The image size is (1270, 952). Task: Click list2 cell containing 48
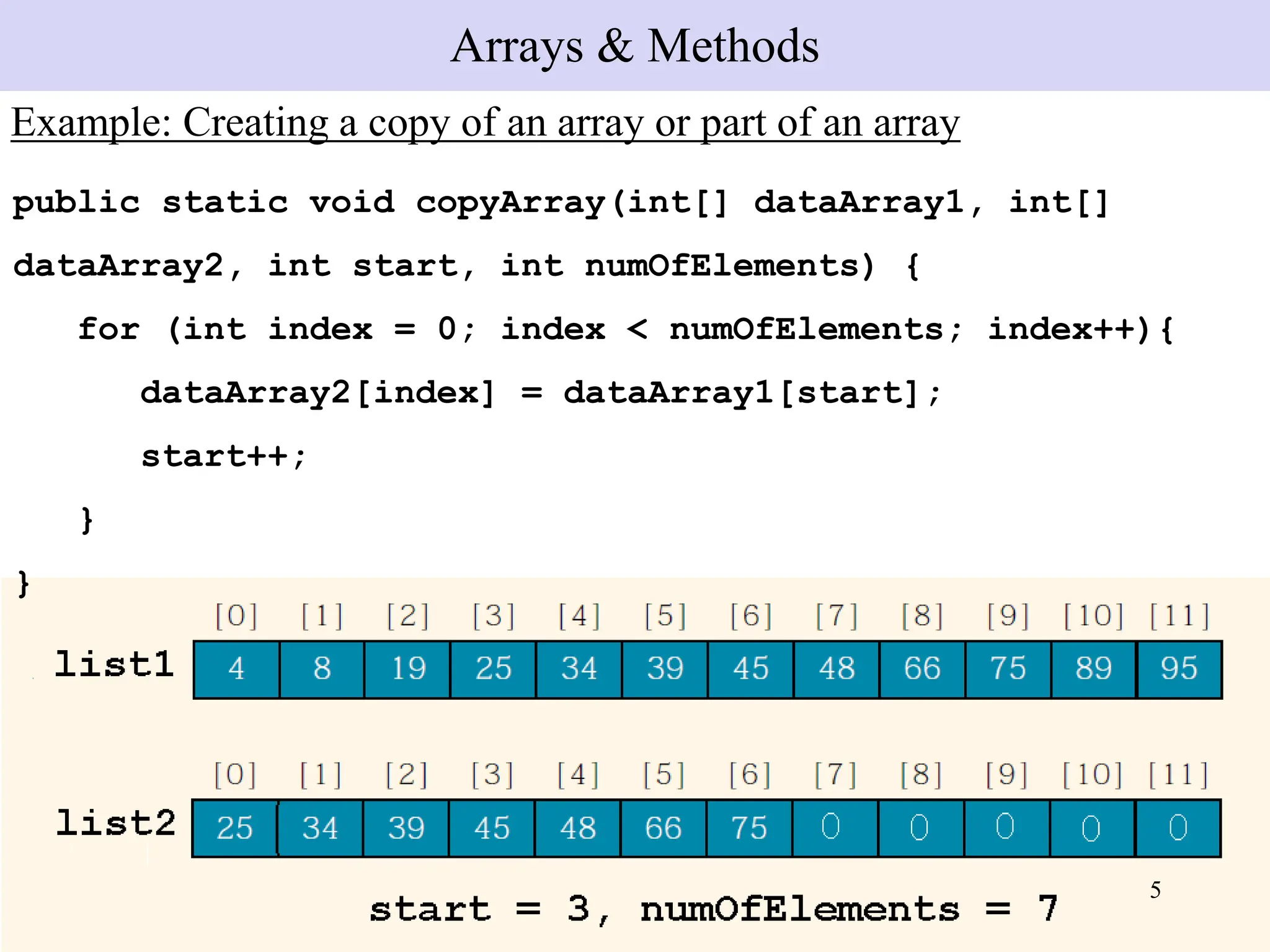[x=577, y=829]
